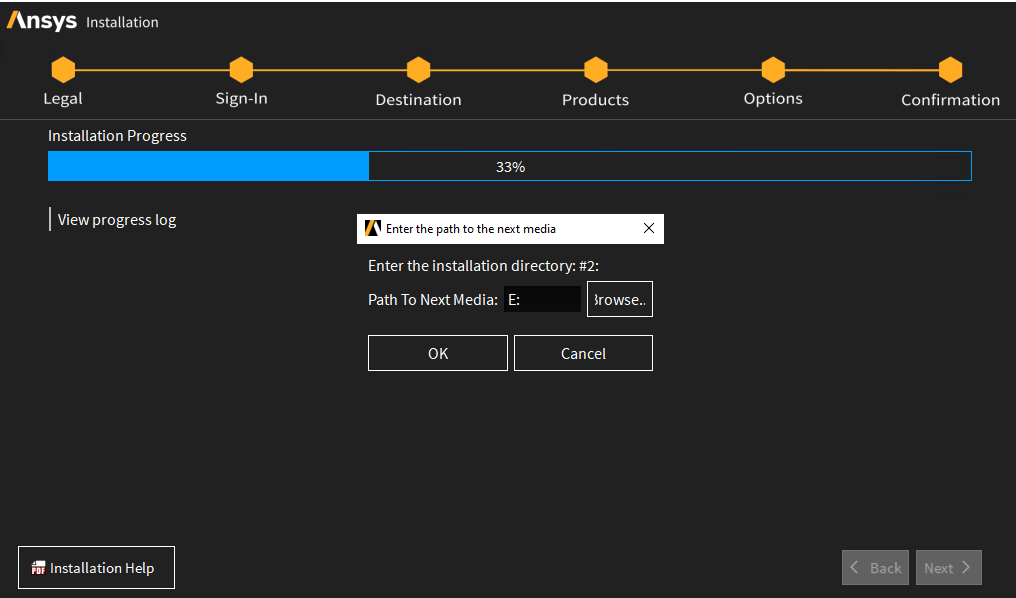This screenshot has width=1016, height=598.
Task: Click the Sign-In step hexagon marker
Action: (x=241, y=70)
